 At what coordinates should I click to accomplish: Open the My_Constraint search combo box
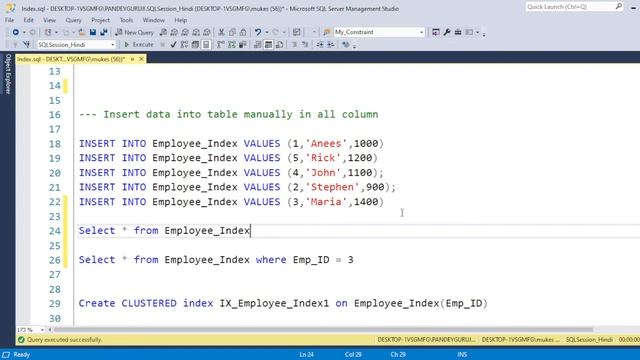point(379,32)
